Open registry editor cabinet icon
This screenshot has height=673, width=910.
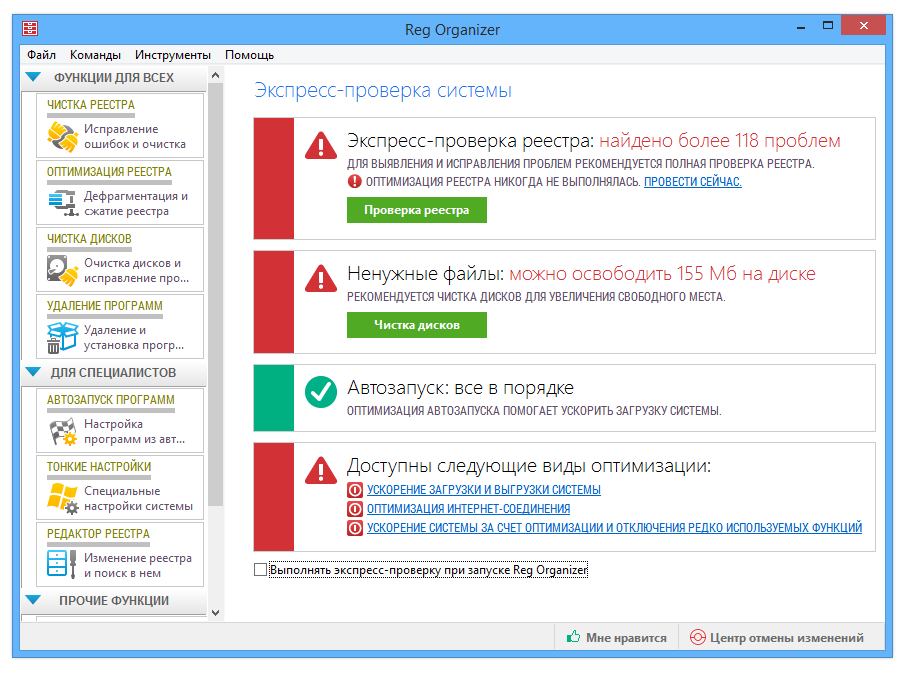[61, 564]
